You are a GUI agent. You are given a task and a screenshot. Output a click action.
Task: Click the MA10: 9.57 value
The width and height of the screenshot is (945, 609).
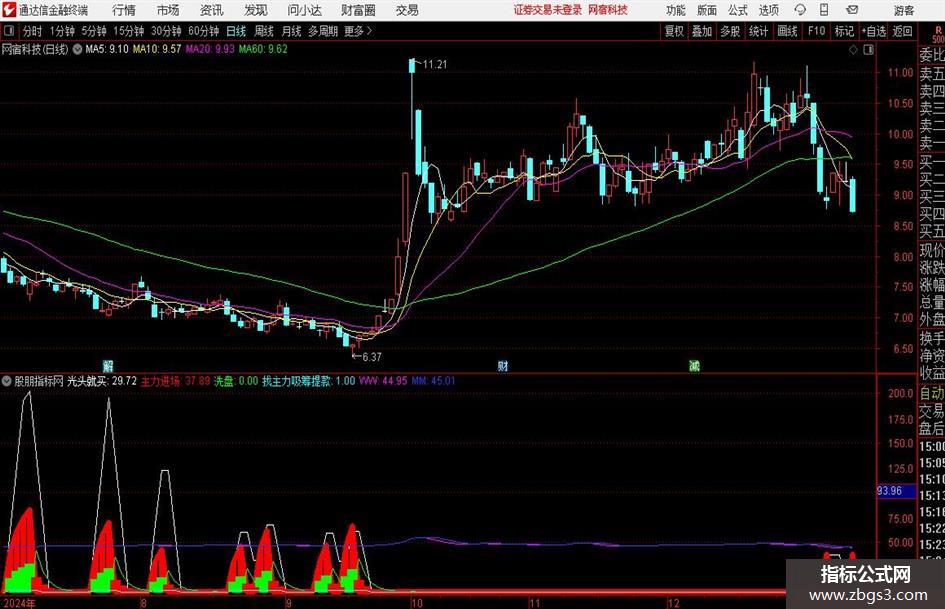(157, 49)
